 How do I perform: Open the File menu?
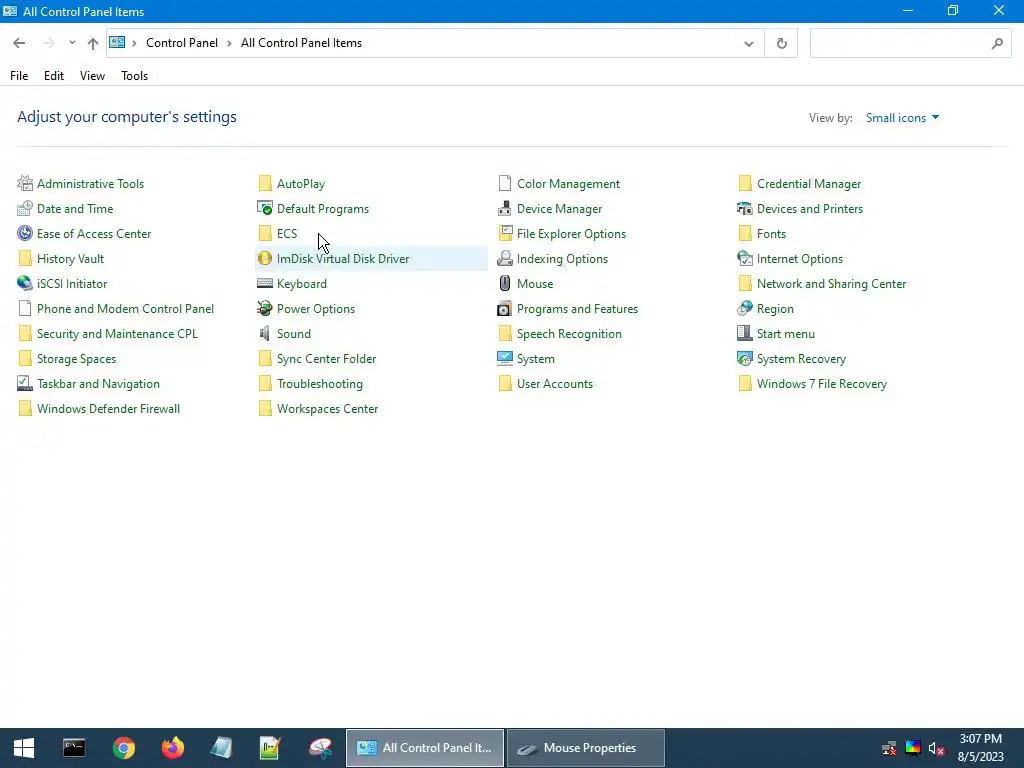(x=19, y=76)
